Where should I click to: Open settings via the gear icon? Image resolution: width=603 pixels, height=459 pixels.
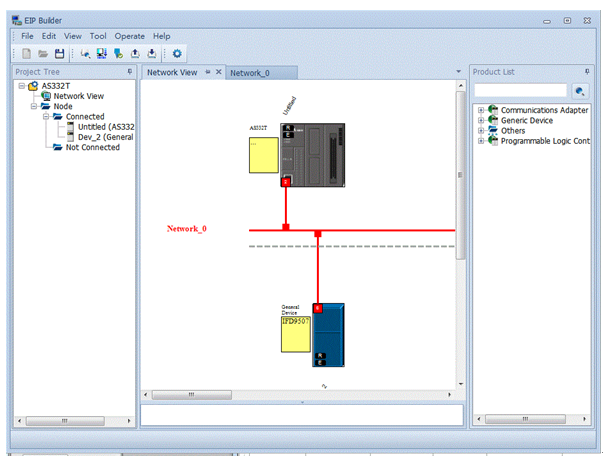coord(177,53)
